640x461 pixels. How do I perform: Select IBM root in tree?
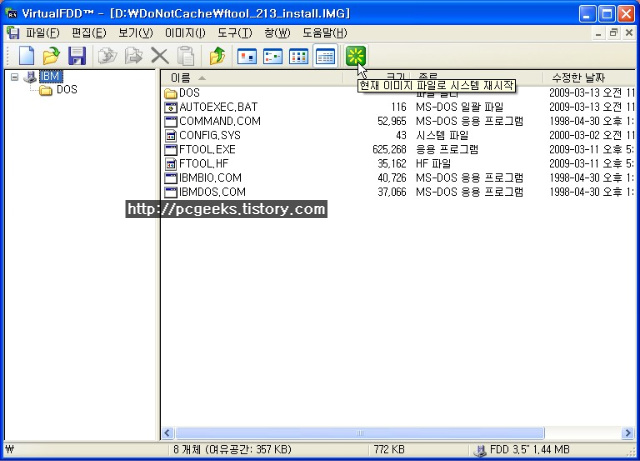coord(50,76)
